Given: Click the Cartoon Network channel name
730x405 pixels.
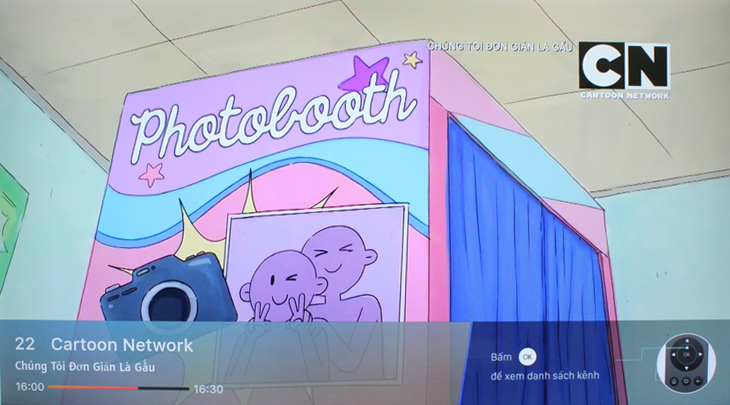Looking at the screenshot, I should (122, 345).
